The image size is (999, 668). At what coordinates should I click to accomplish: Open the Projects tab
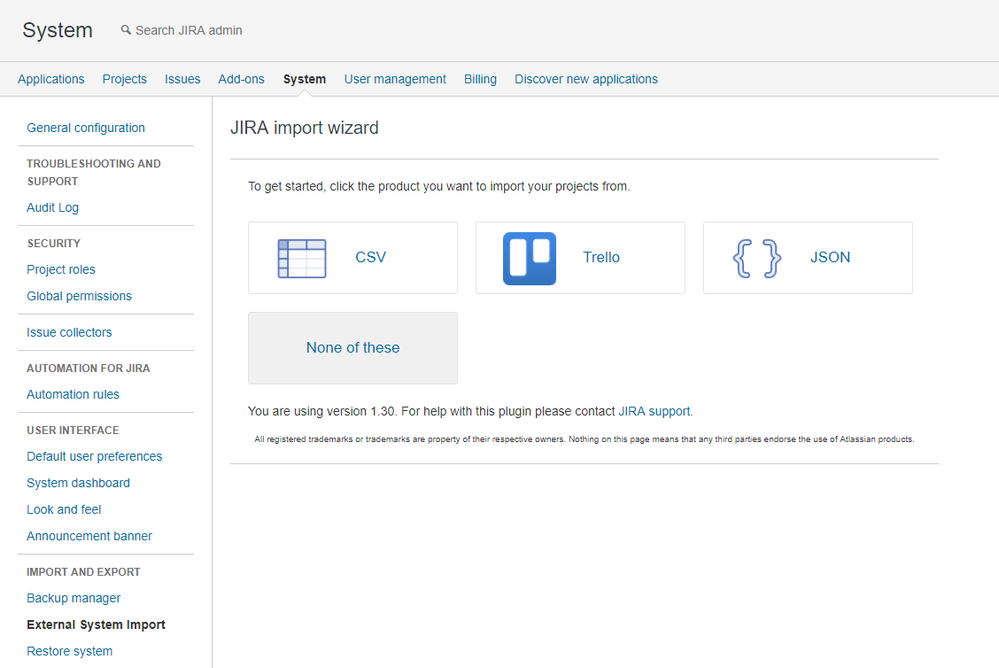tap(124, 79)
